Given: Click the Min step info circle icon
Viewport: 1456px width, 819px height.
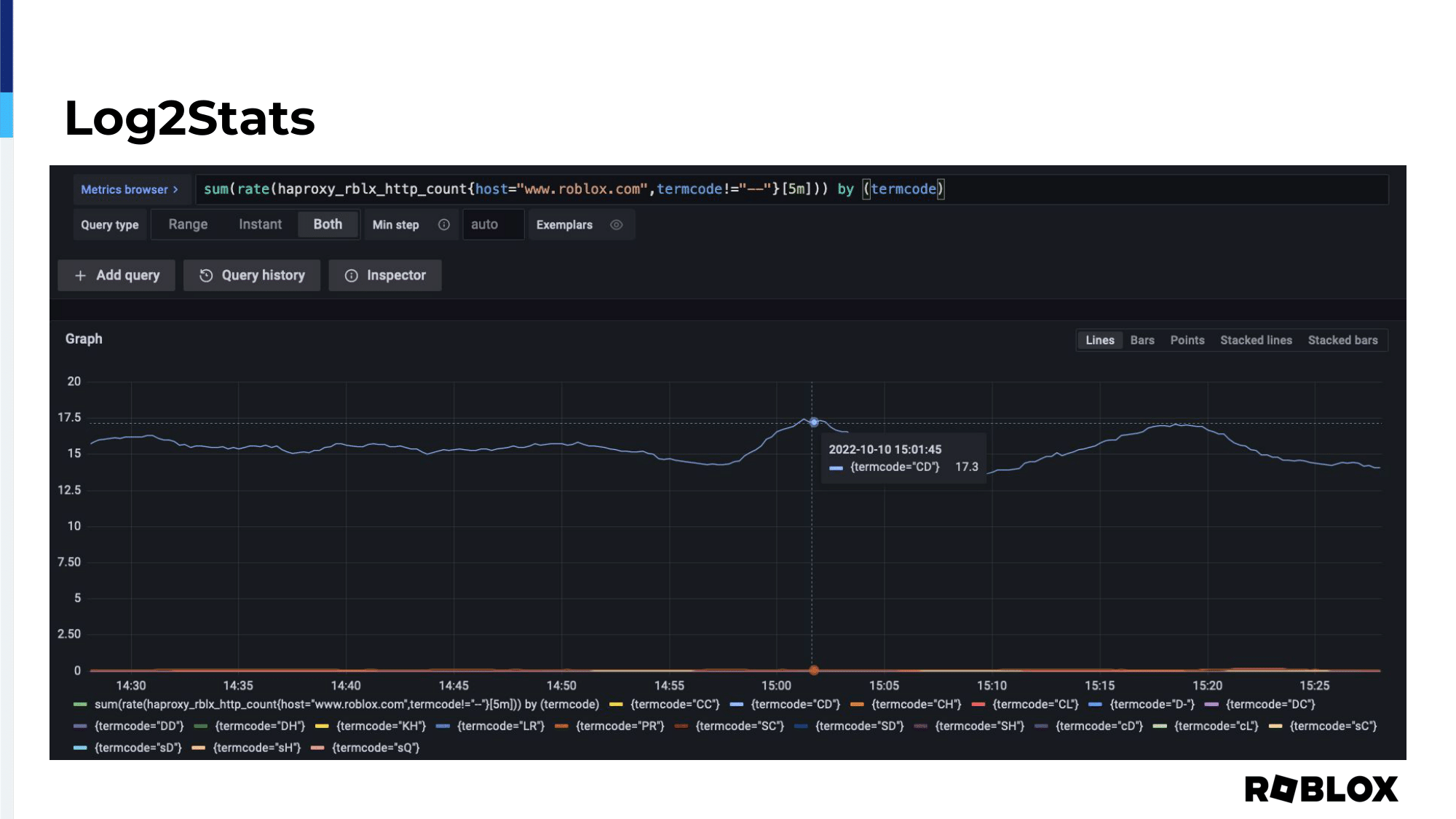Looking at the screenshot, I should pyautogui.click(x=443, y=224).
